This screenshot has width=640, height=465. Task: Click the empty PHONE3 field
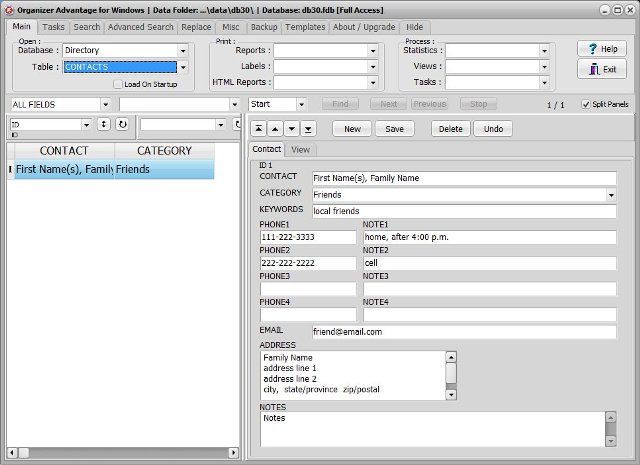point(308,289)
